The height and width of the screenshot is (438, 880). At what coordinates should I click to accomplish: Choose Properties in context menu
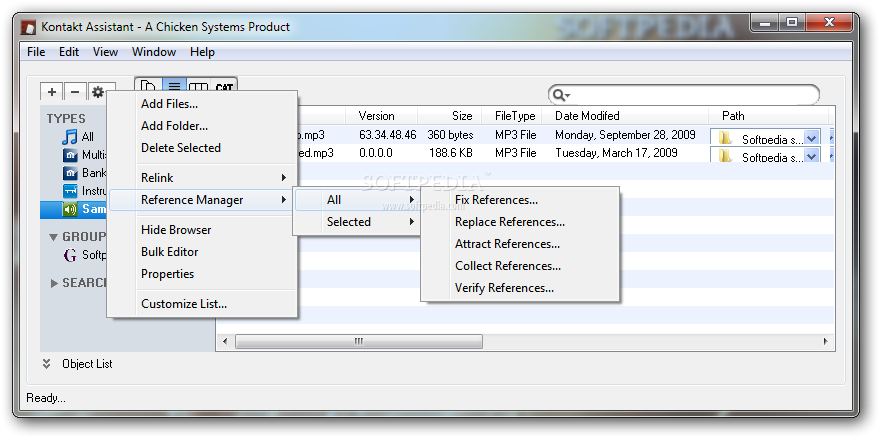click(x=202, y=273)
